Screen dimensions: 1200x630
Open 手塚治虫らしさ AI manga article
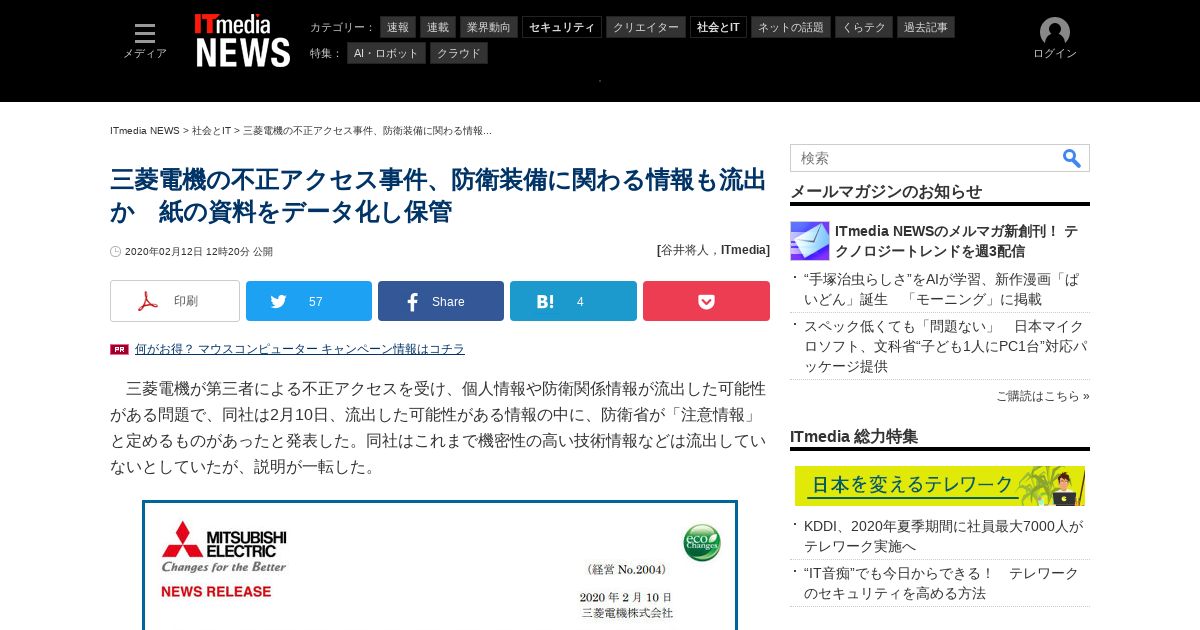pyautogui.click(x=942, y=289)
